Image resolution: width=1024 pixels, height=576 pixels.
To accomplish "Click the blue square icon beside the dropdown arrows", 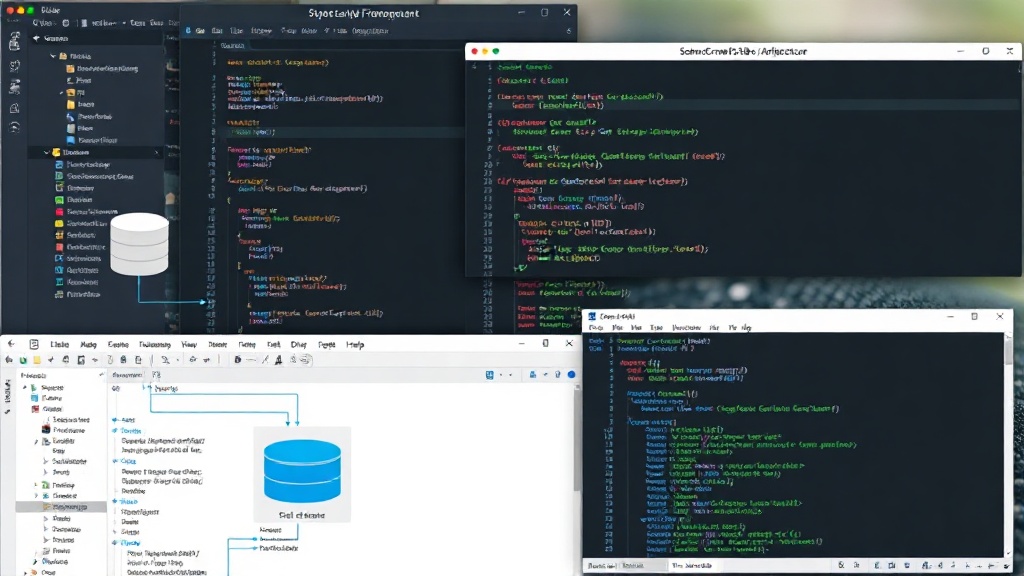I will [x=490, y=375].
